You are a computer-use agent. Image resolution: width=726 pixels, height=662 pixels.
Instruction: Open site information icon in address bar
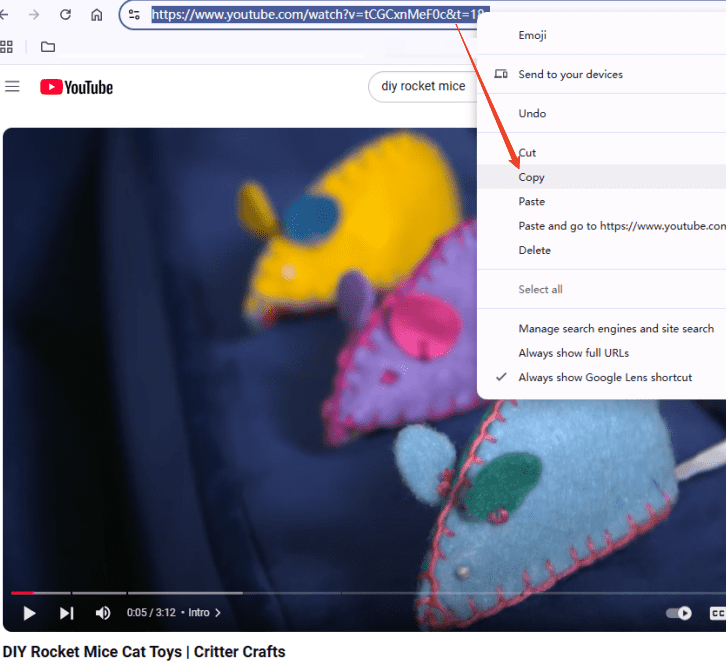click(x=134, y=15)
